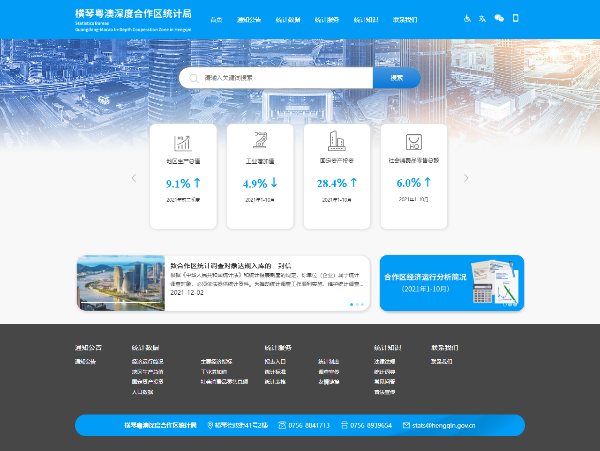This screenshot has width=600, height=451.
Task: Open the 联系我们 navigation menu
Action: pos(406,19)
